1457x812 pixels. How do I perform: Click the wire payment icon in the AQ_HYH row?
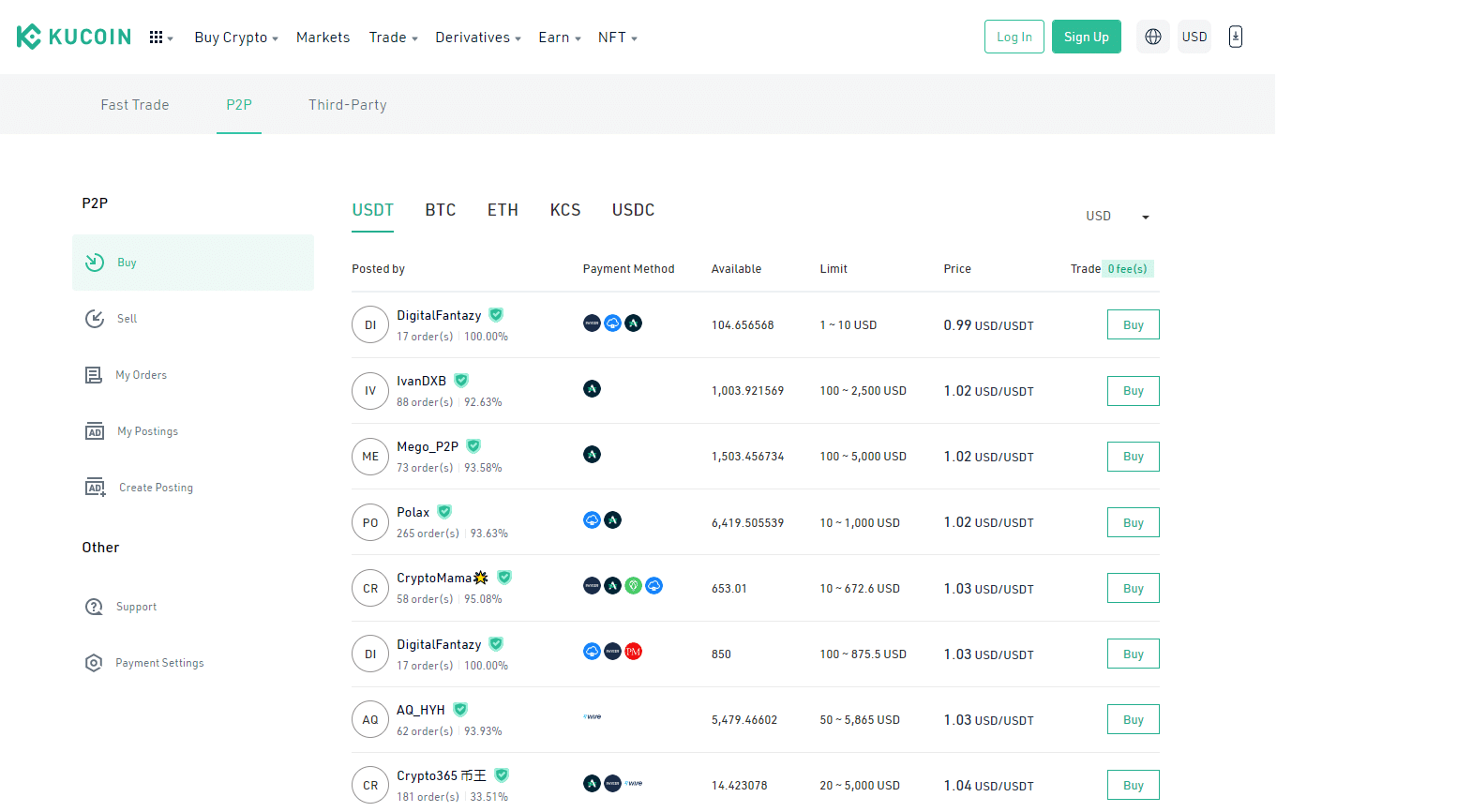click(x=593, y=716)
